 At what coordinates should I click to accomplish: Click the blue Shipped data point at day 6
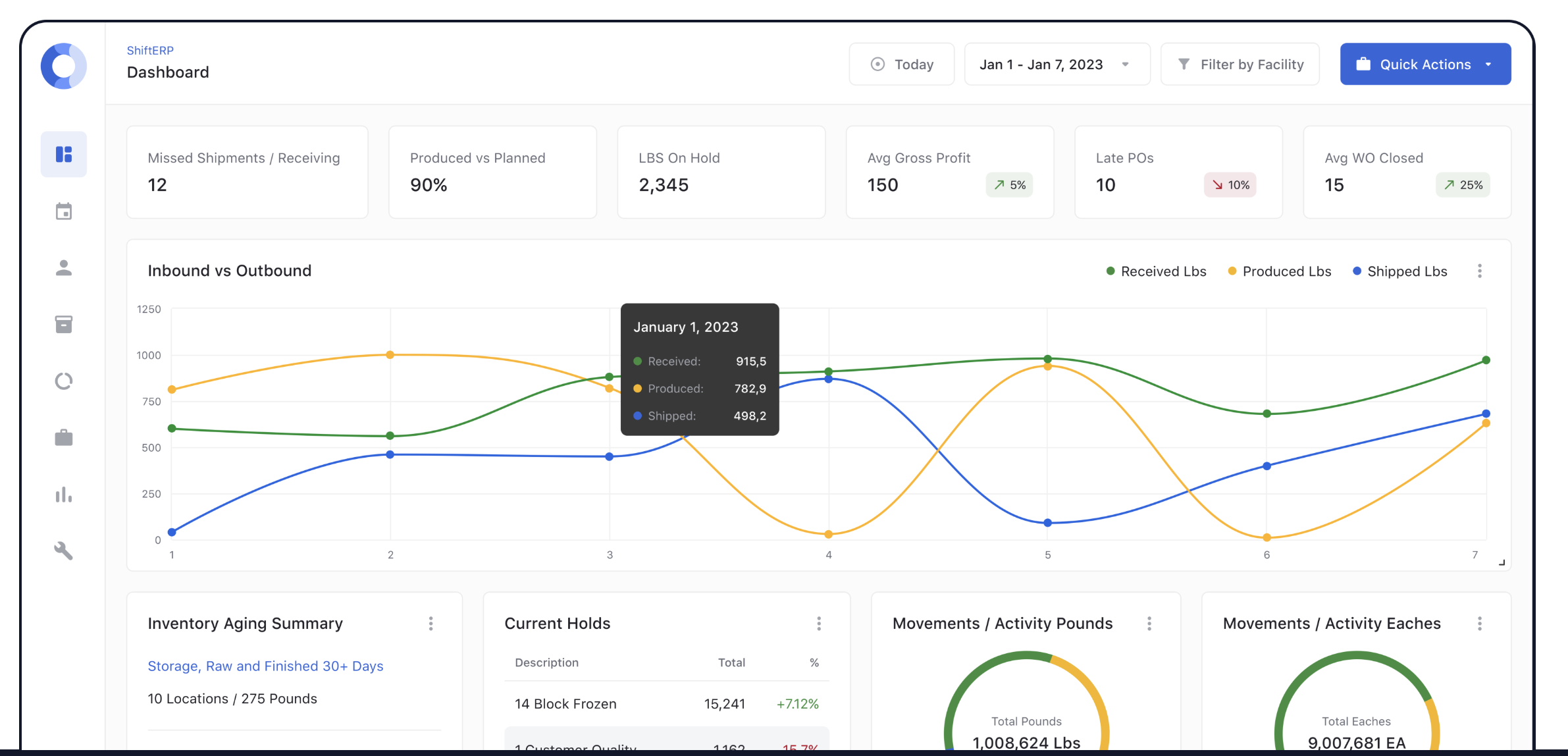[1267, 466]
